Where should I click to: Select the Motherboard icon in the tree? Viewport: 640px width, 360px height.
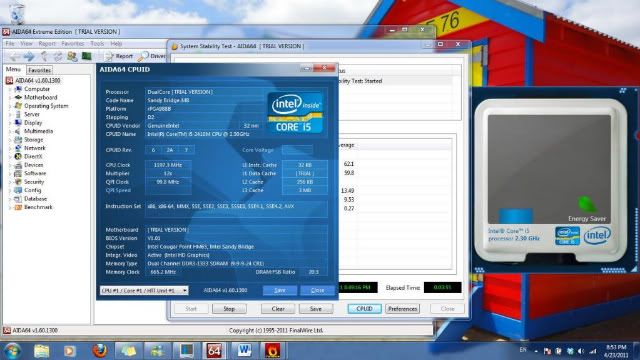18,97
